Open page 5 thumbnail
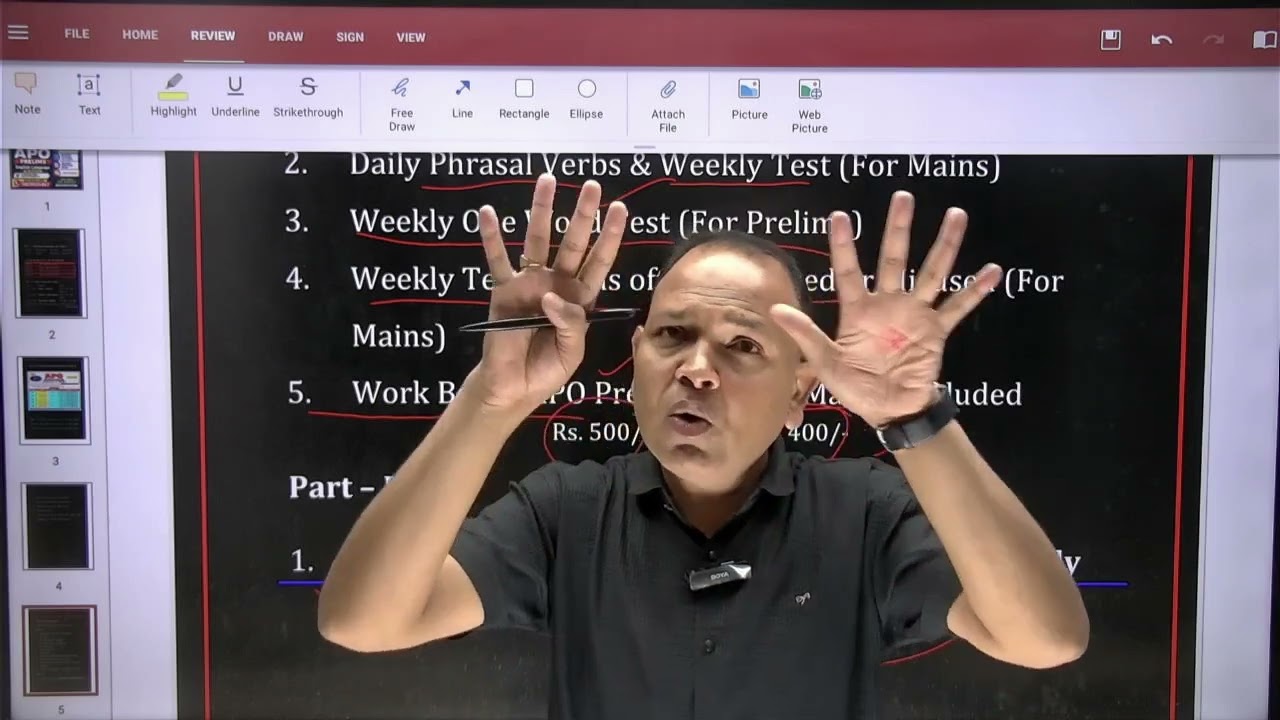1280x720 pixels. [x=60, y=650]
